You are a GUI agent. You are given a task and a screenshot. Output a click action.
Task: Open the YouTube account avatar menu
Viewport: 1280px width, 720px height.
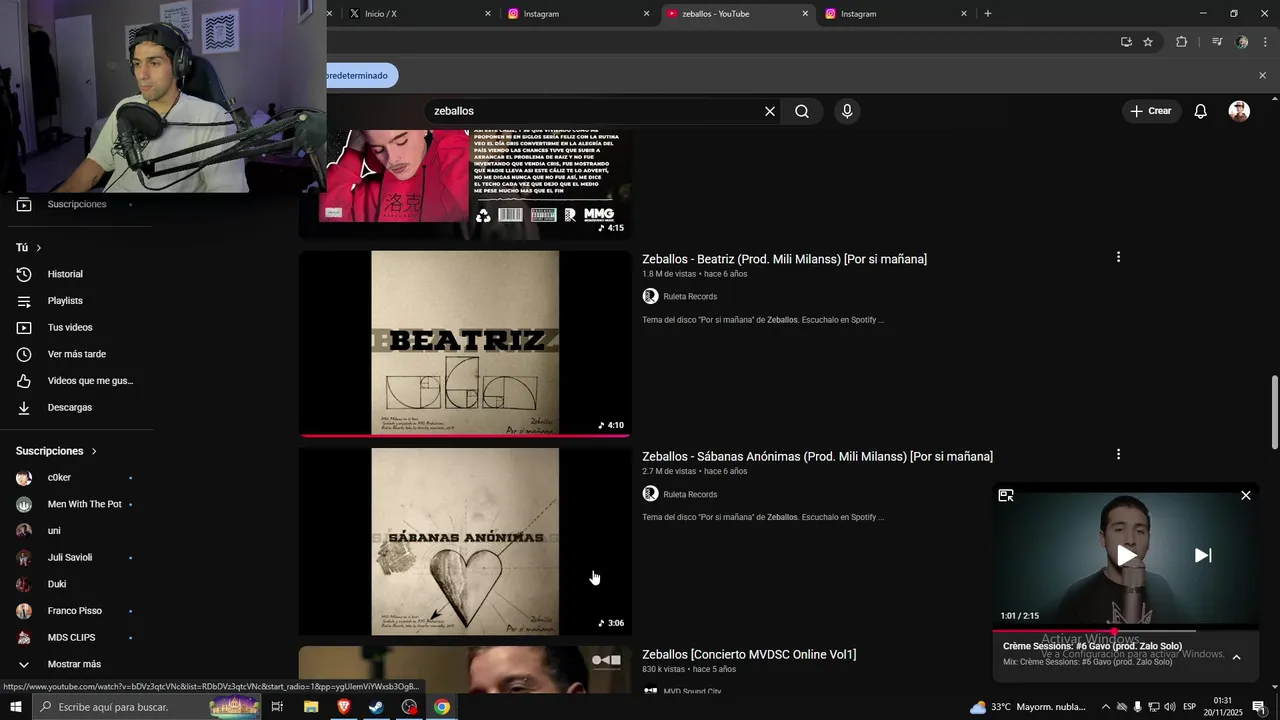pos(1239,111)
